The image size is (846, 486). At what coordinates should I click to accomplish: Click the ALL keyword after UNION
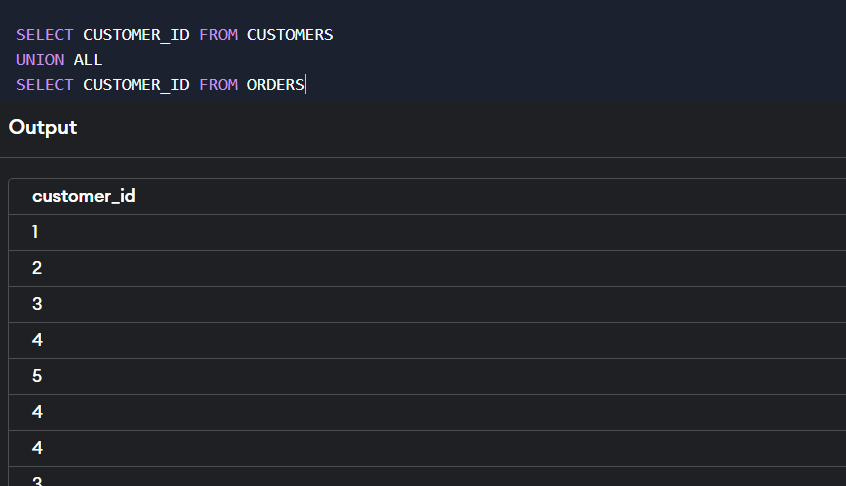87,60
